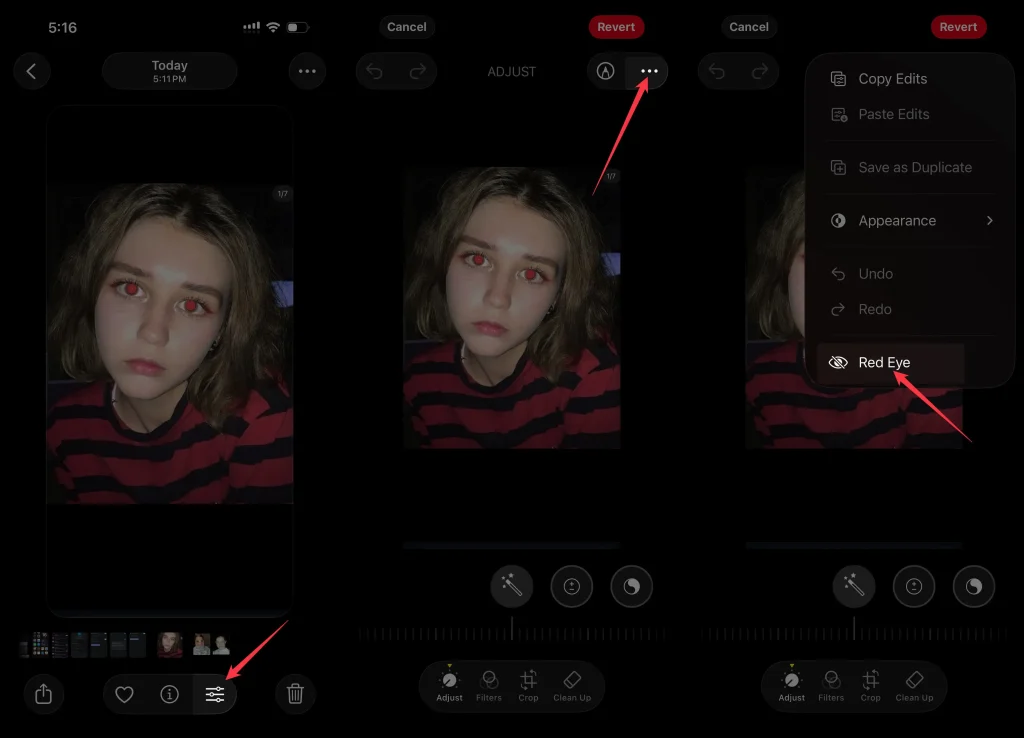Open the three-dot menu in the edit toolbar

pyautogui.click(x=648, y=71)
